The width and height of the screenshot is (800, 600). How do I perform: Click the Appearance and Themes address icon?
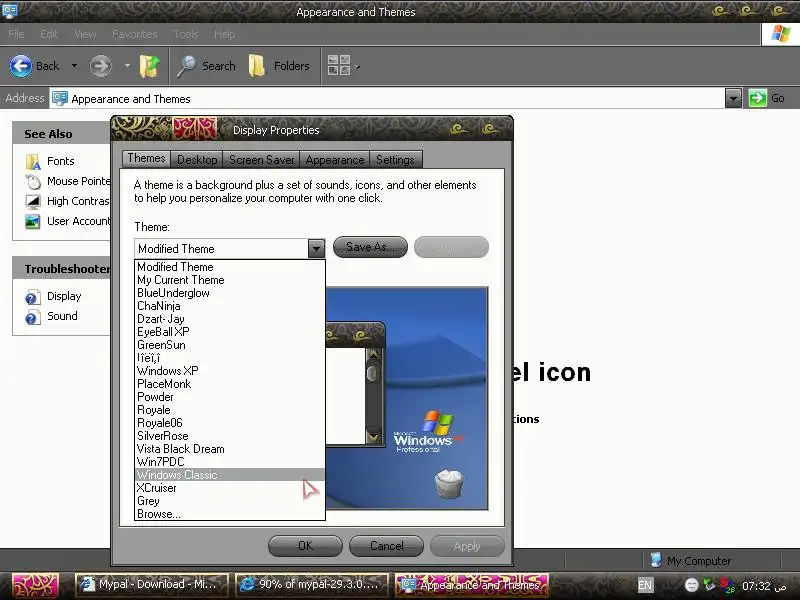pos(60,98)
